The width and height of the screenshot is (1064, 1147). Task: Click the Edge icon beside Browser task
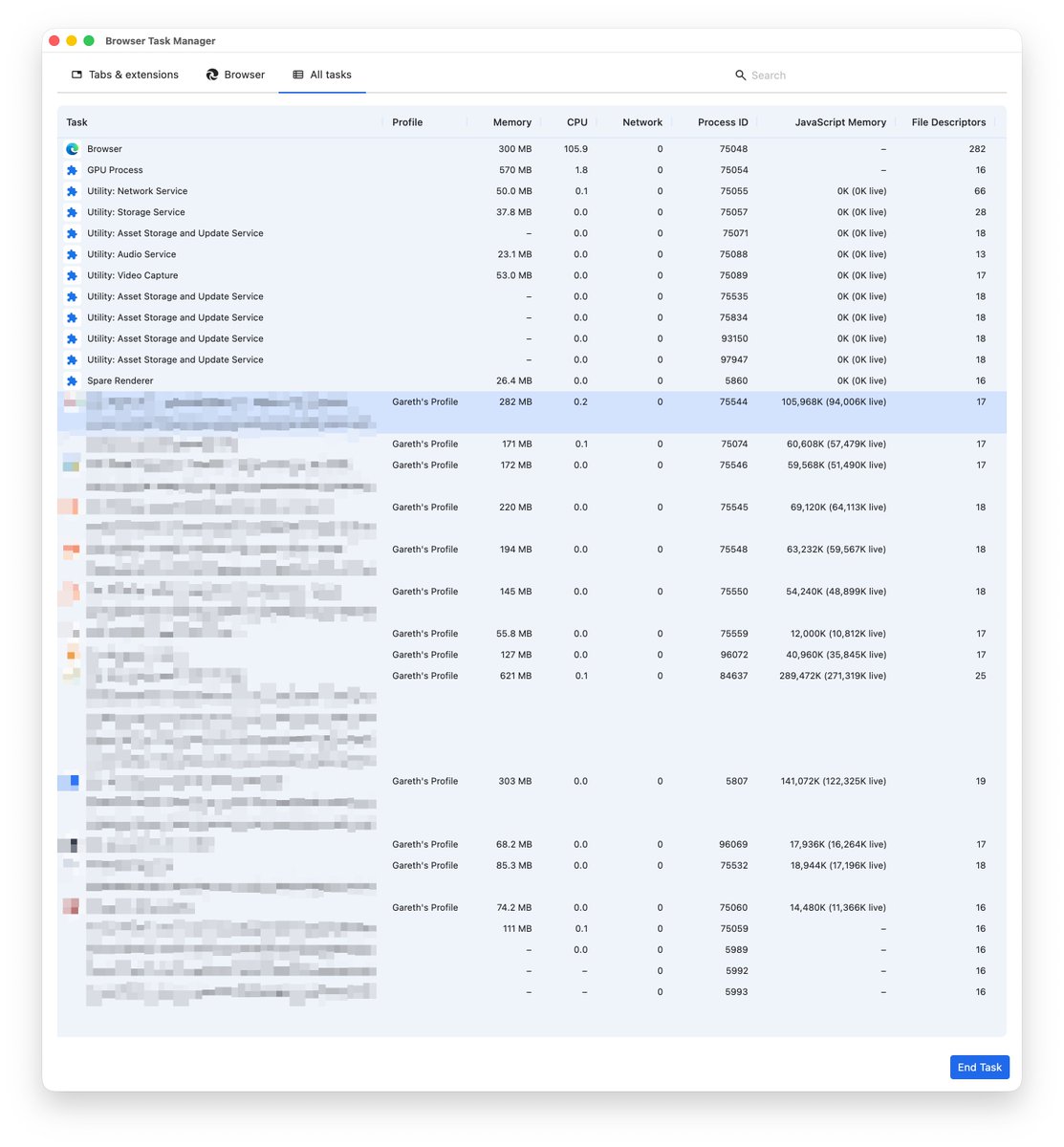(x=72, y=149)
